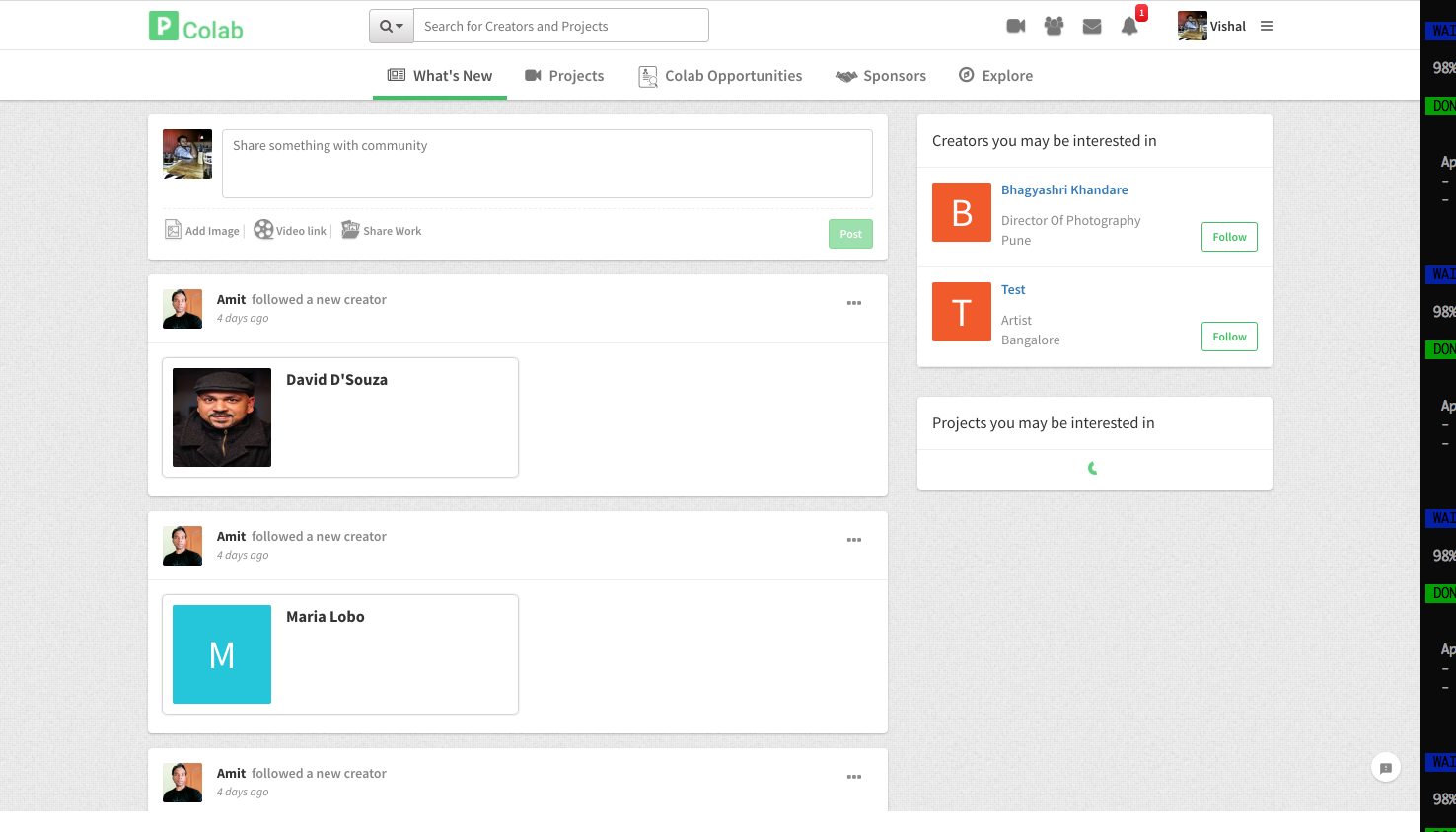
Task: Open the people group icon in header
Action: click(1054, 26)
